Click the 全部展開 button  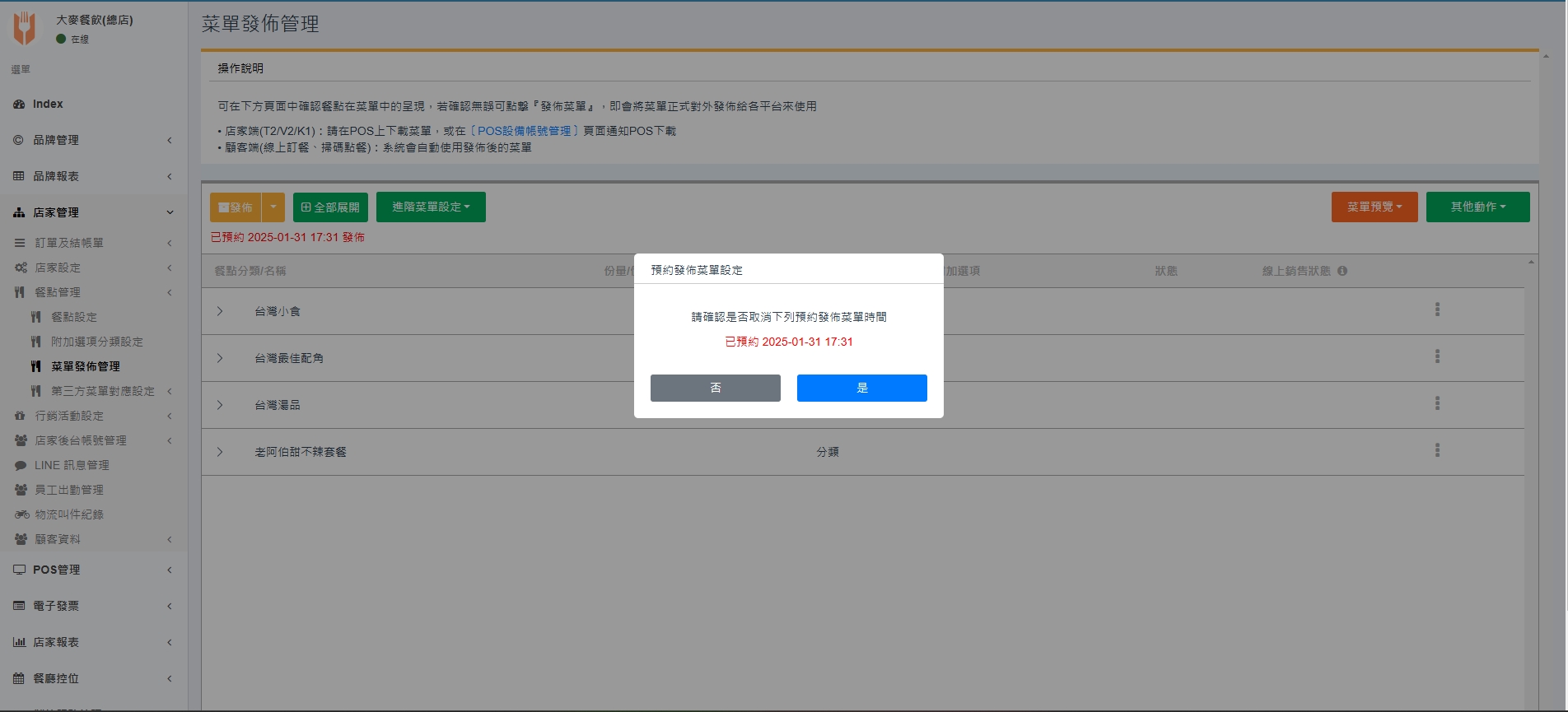click(x=330, y=207)
